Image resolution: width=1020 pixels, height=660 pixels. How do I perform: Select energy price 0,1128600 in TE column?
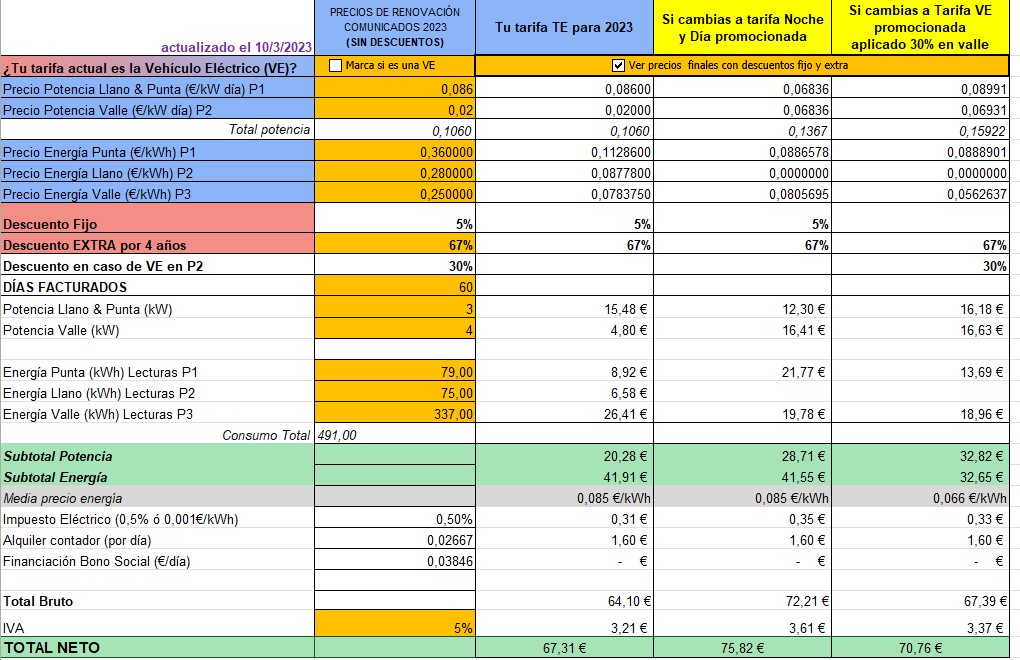point(621,152)
